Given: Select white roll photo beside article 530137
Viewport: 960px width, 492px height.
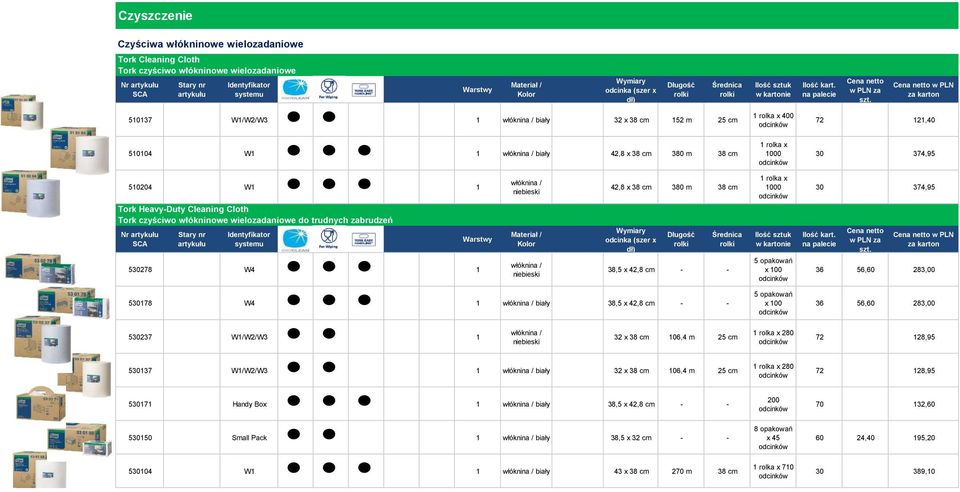Looking at the screenshot, I should coord(84,374).
